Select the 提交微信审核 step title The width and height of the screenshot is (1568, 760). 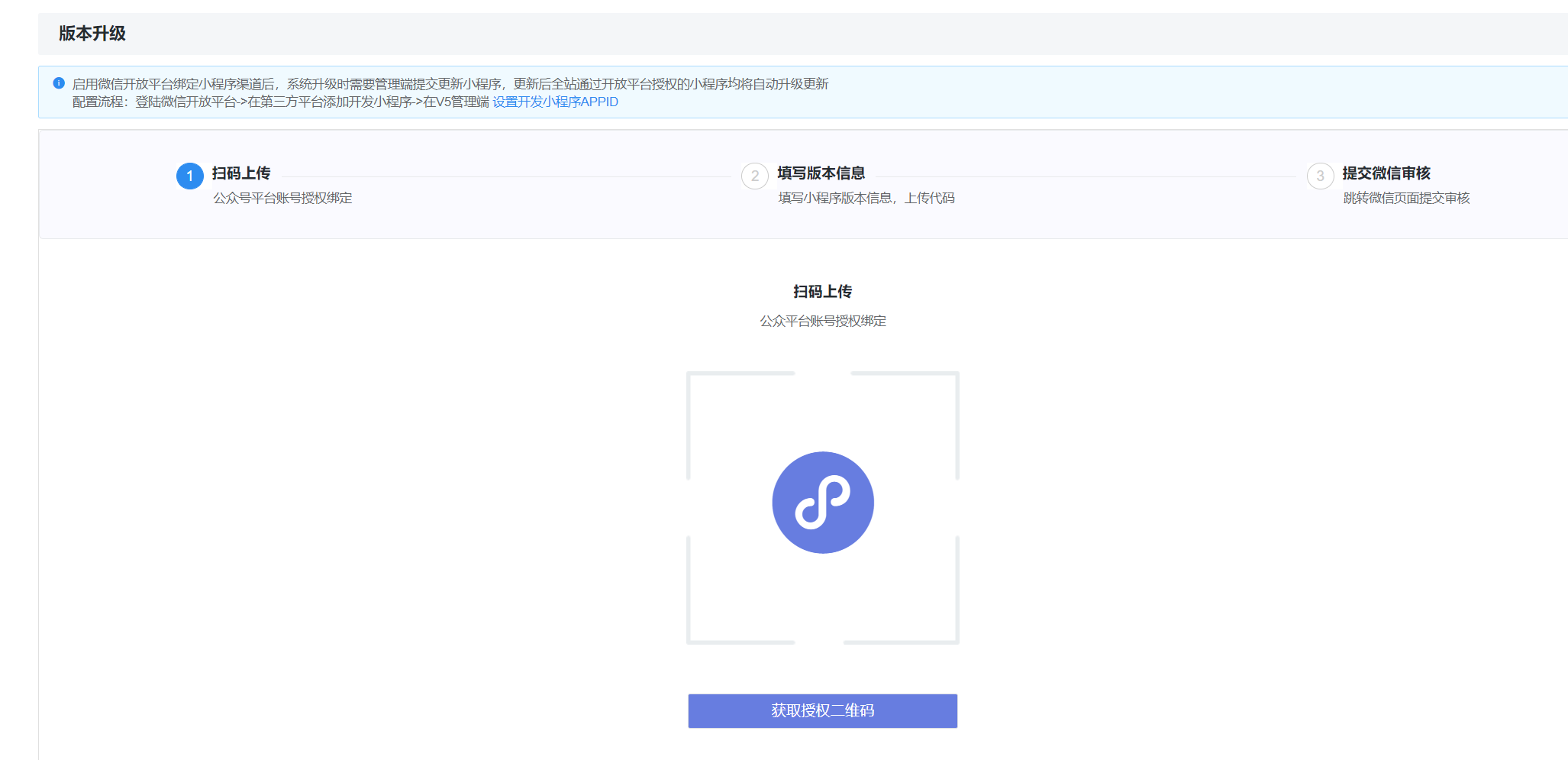[x=1386, y=173]
